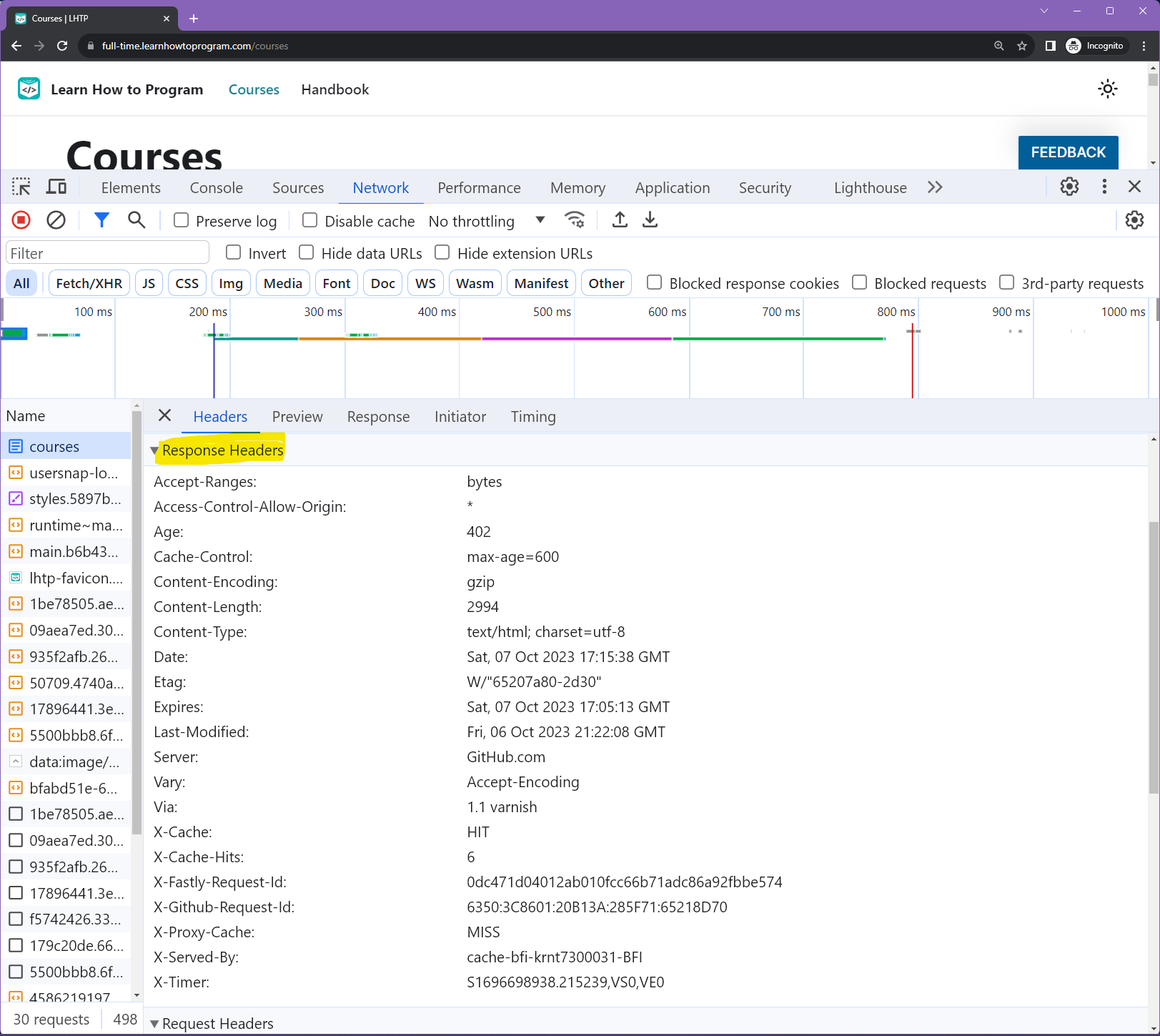
Task: Open Network panel settings gear
Action: [1134, 220]
